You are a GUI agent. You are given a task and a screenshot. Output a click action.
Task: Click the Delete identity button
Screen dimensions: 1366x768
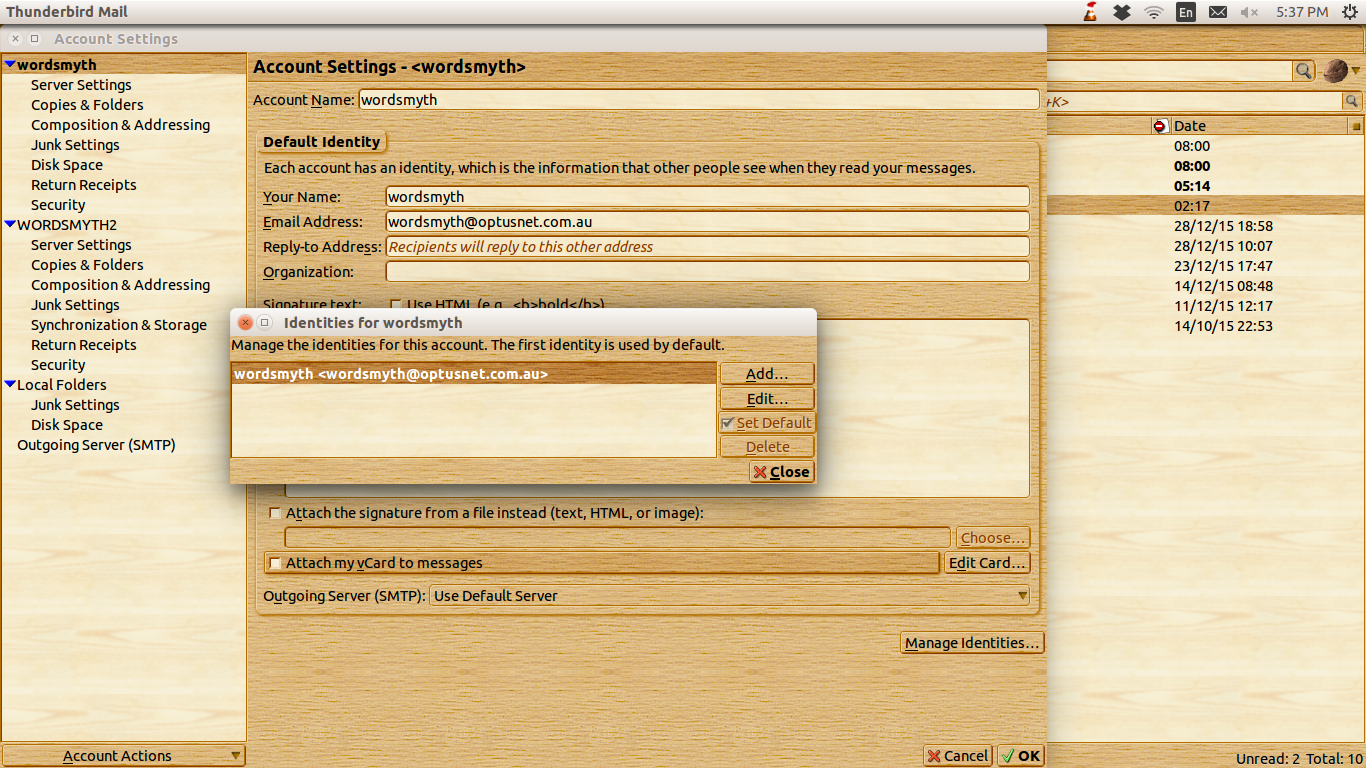[767, 447]
